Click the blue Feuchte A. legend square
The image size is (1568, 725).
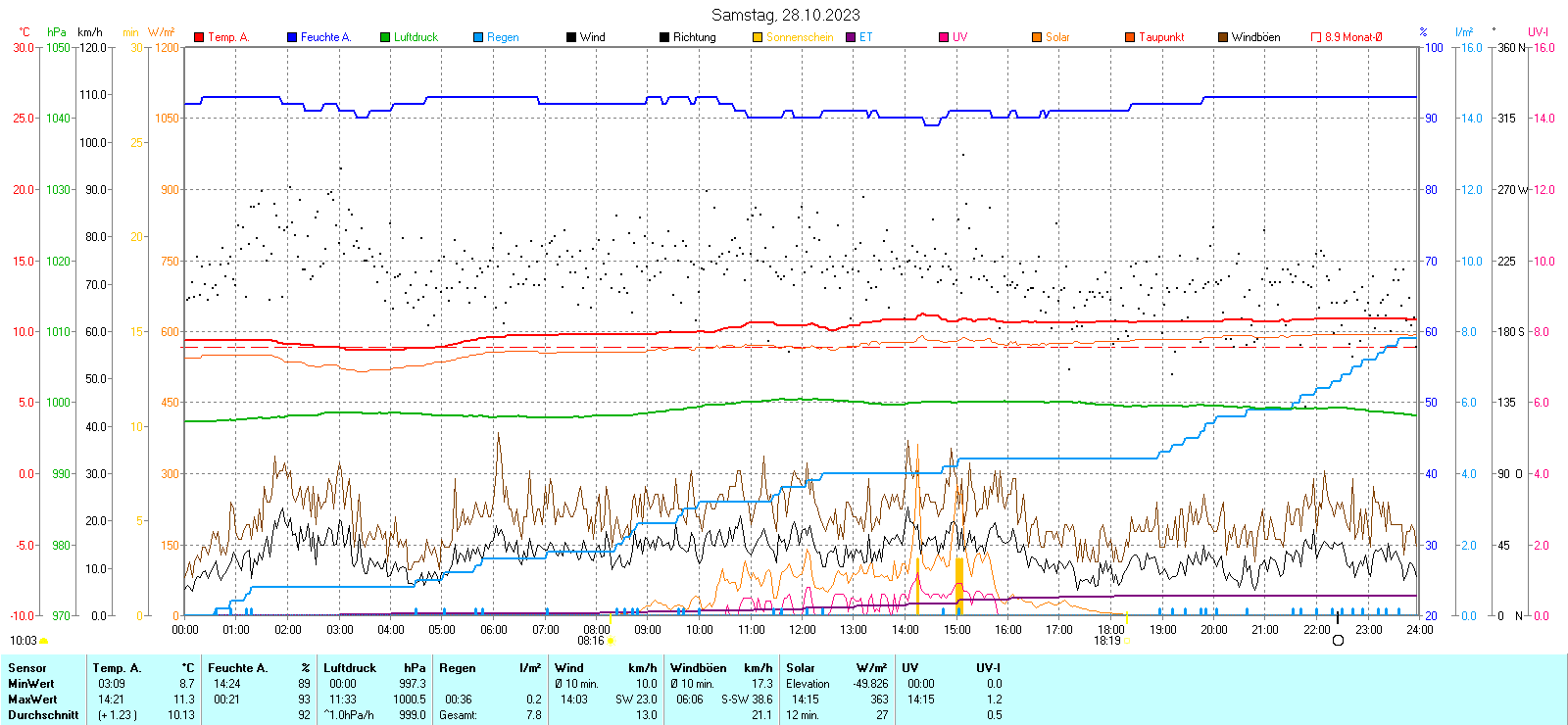point(292,37)
